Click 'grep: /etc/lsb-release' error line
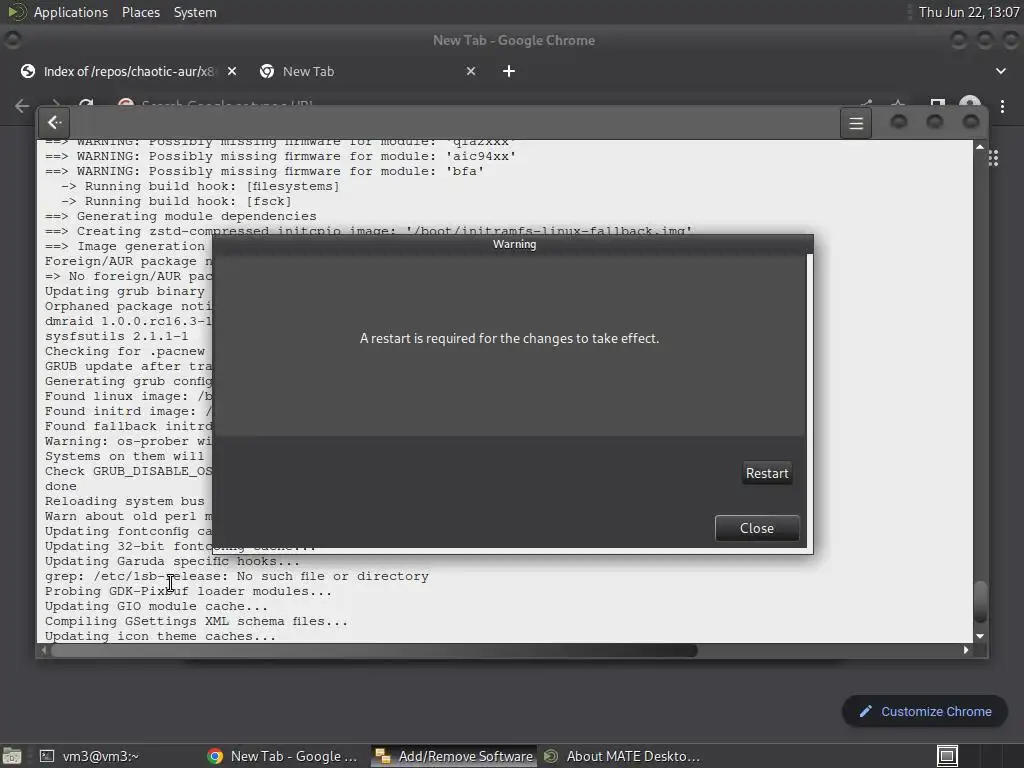The width and height of the screenshot is (1024, 768). 236,576
